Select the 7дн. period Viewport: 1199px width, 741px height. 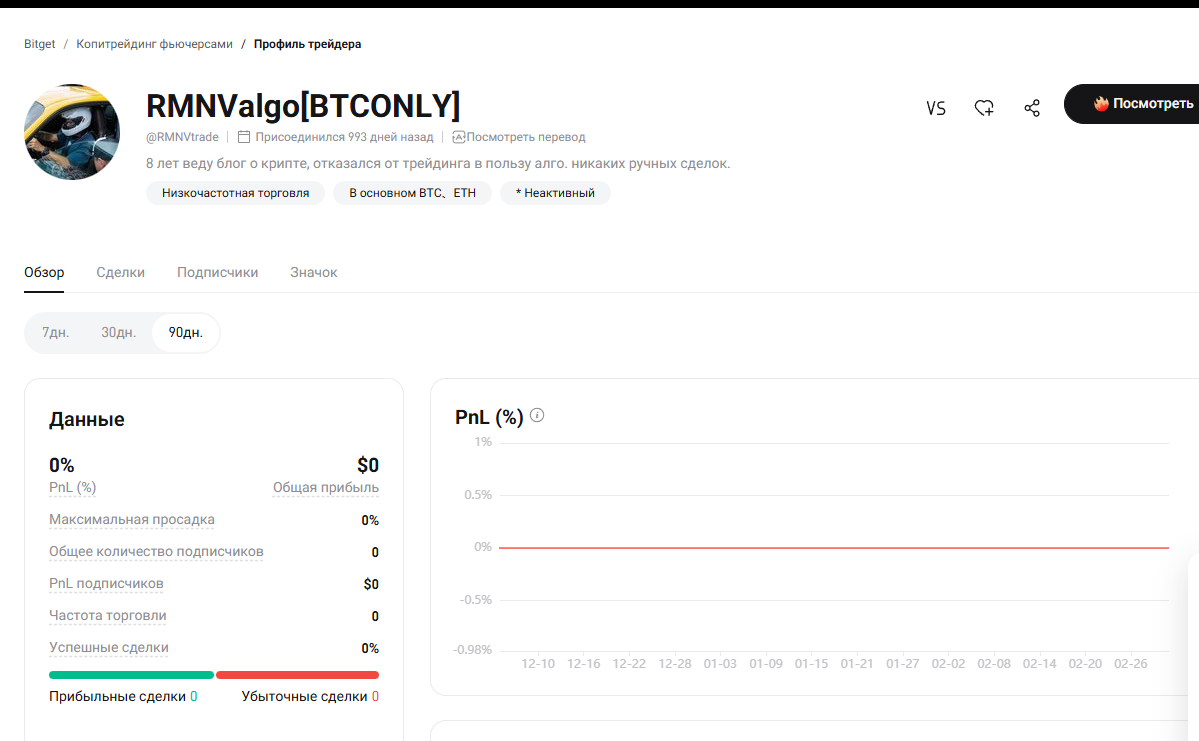[56, 333]
